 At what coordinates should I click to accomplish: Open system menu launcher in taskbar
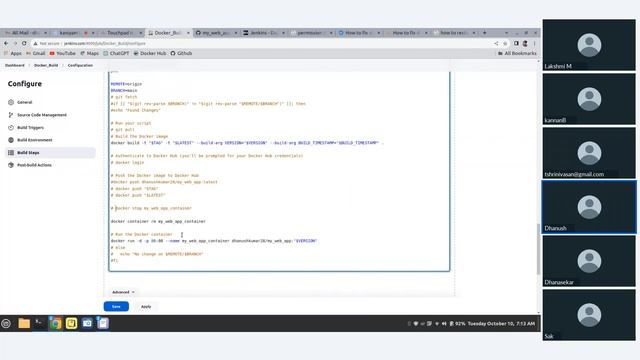(6, 324)
